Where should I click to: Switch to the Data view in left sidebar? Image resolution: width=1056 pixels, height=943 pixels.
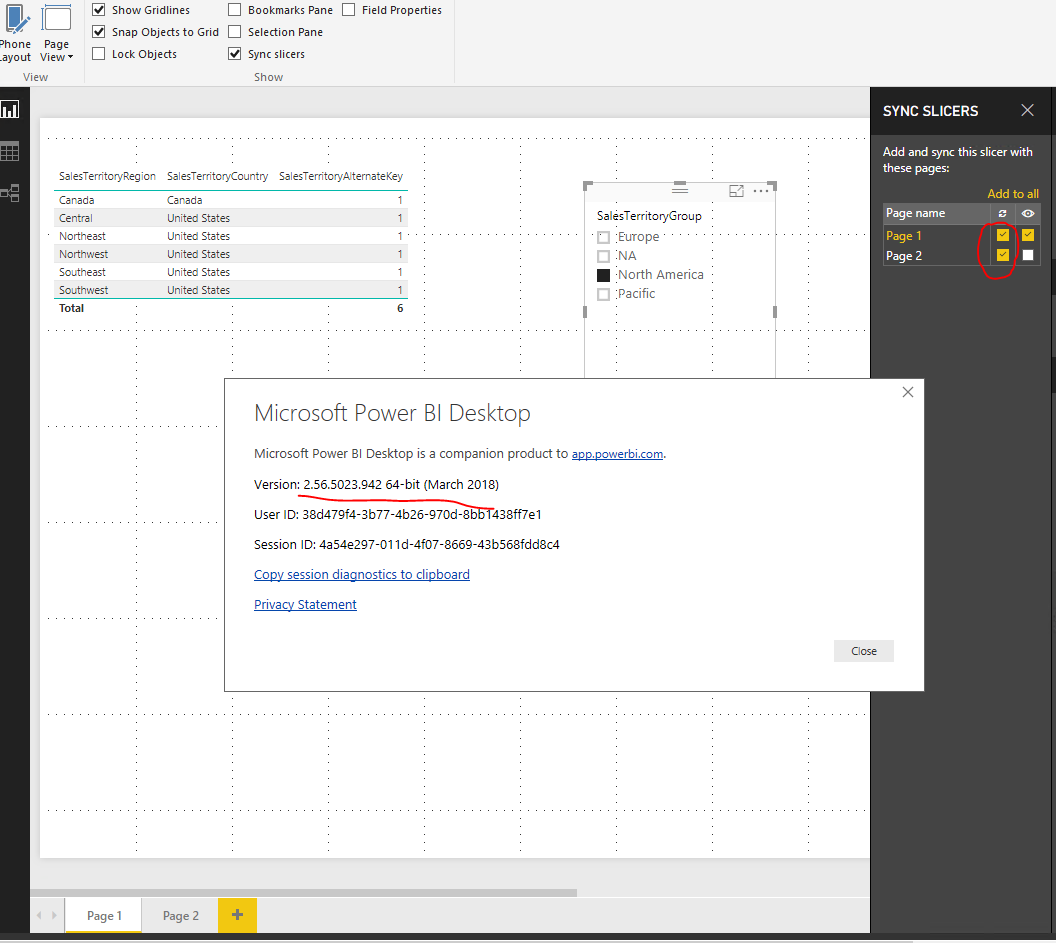10,152
